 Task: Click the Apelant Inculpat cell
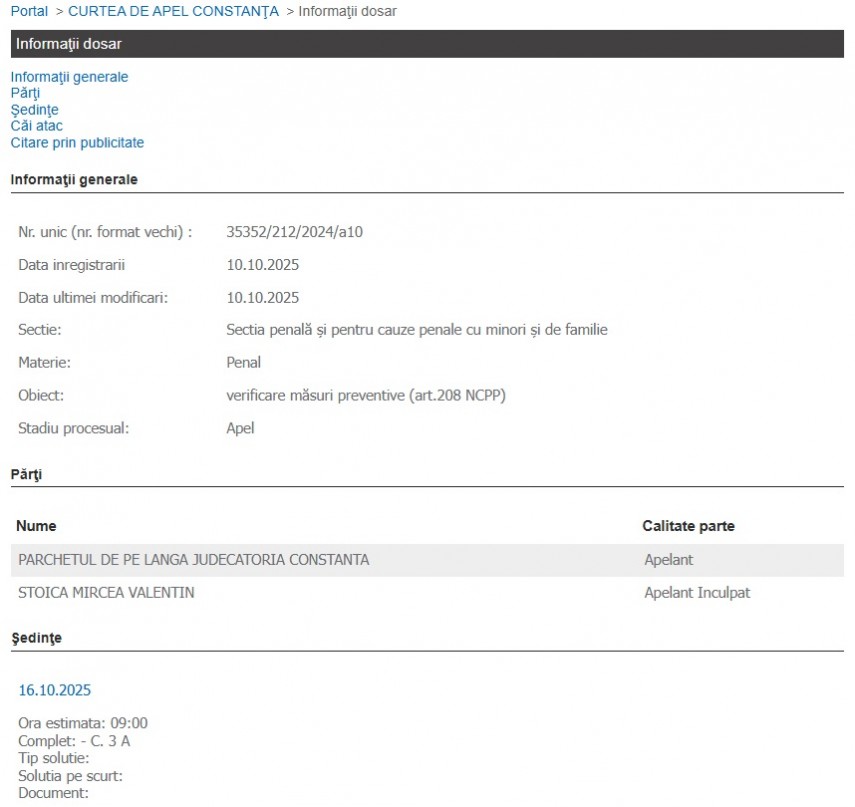[x=696, y=593]
